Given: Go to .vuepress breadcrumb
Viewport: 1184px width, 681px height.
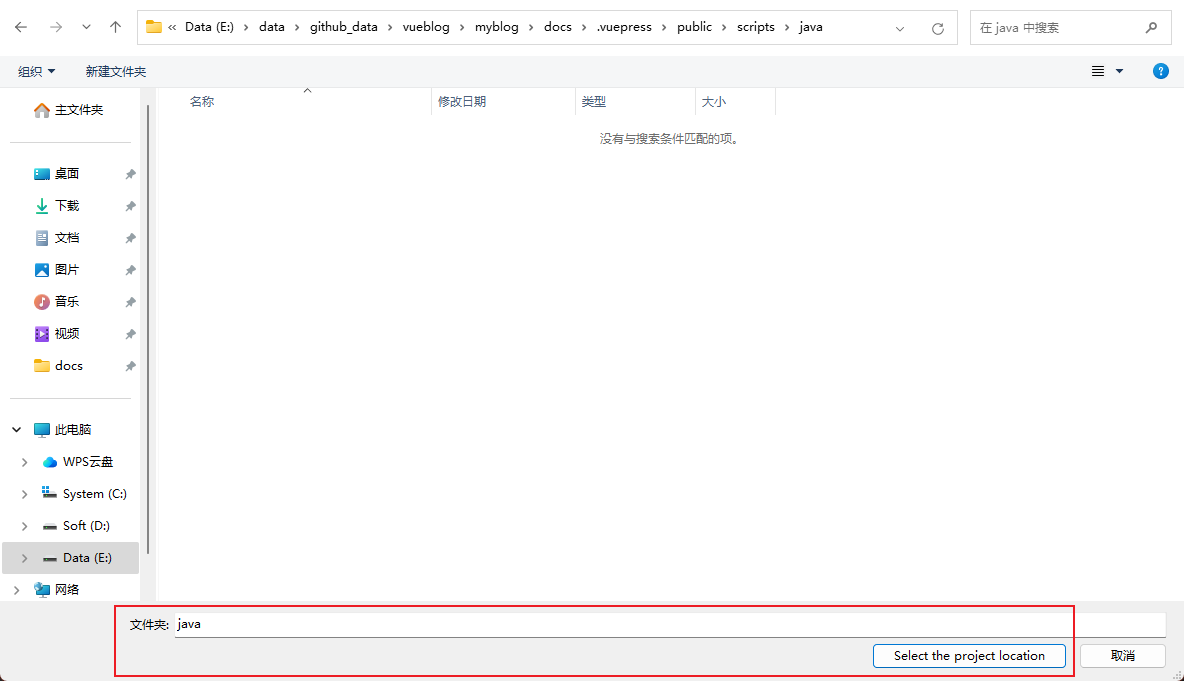Looking at the screenshot, I should tap(624, 27).
